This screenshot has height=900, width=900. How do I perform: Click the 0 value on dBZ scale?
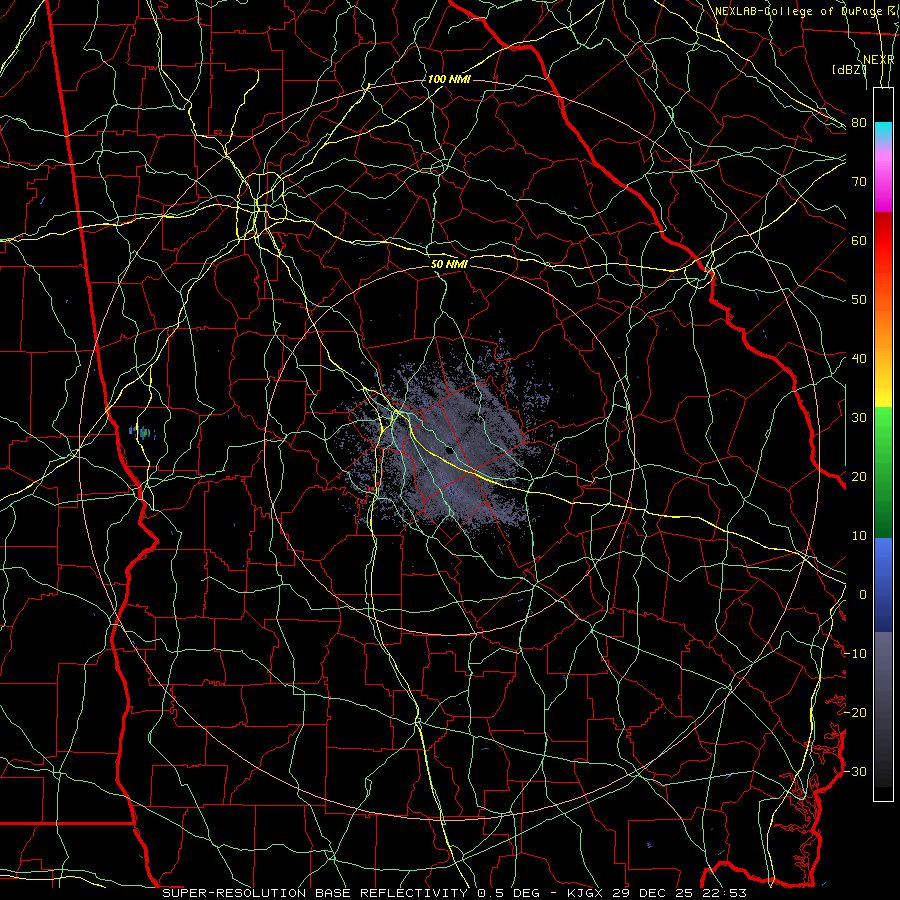pyautogui.click(x=863, y=595)
